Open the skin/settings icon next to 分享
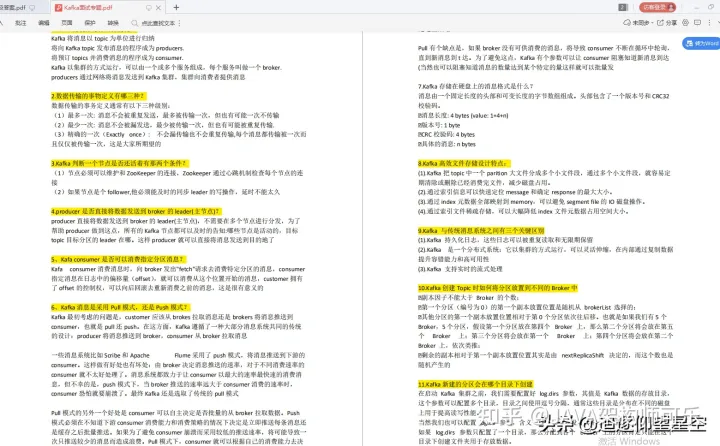Screen dimensions: 720x446 click(x=686, y=23)
